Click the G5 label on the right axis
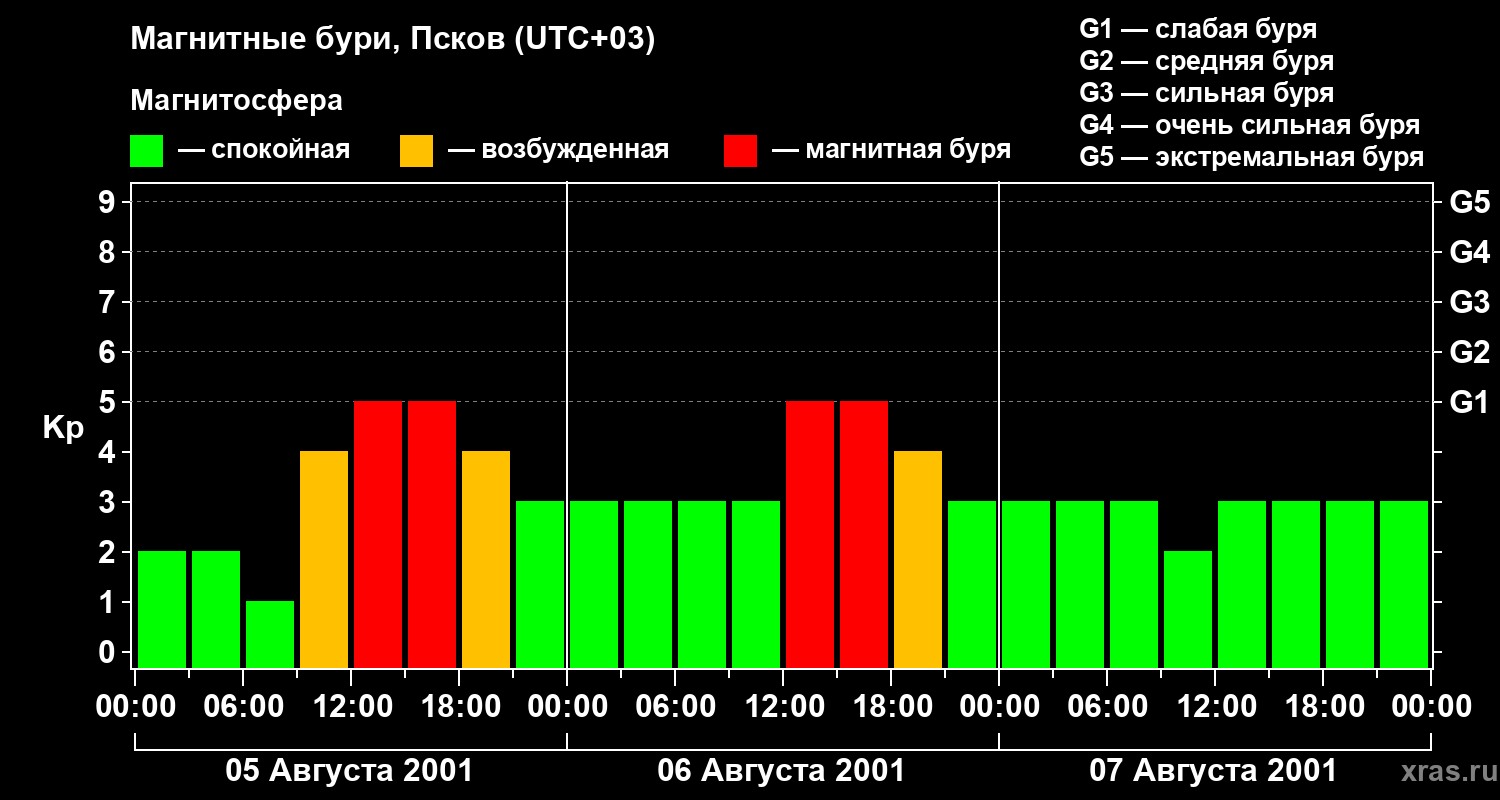The width and height of the screenshot is (1500, 800). click(x=1469, y=203)
